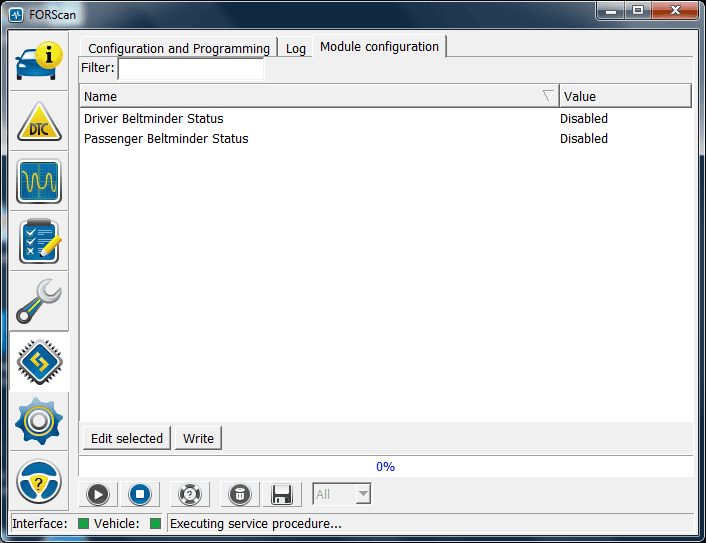The width and height of the screenshot is (706, 543).
Task: Click the lifebuoy help button
Action: click(190, 494)
